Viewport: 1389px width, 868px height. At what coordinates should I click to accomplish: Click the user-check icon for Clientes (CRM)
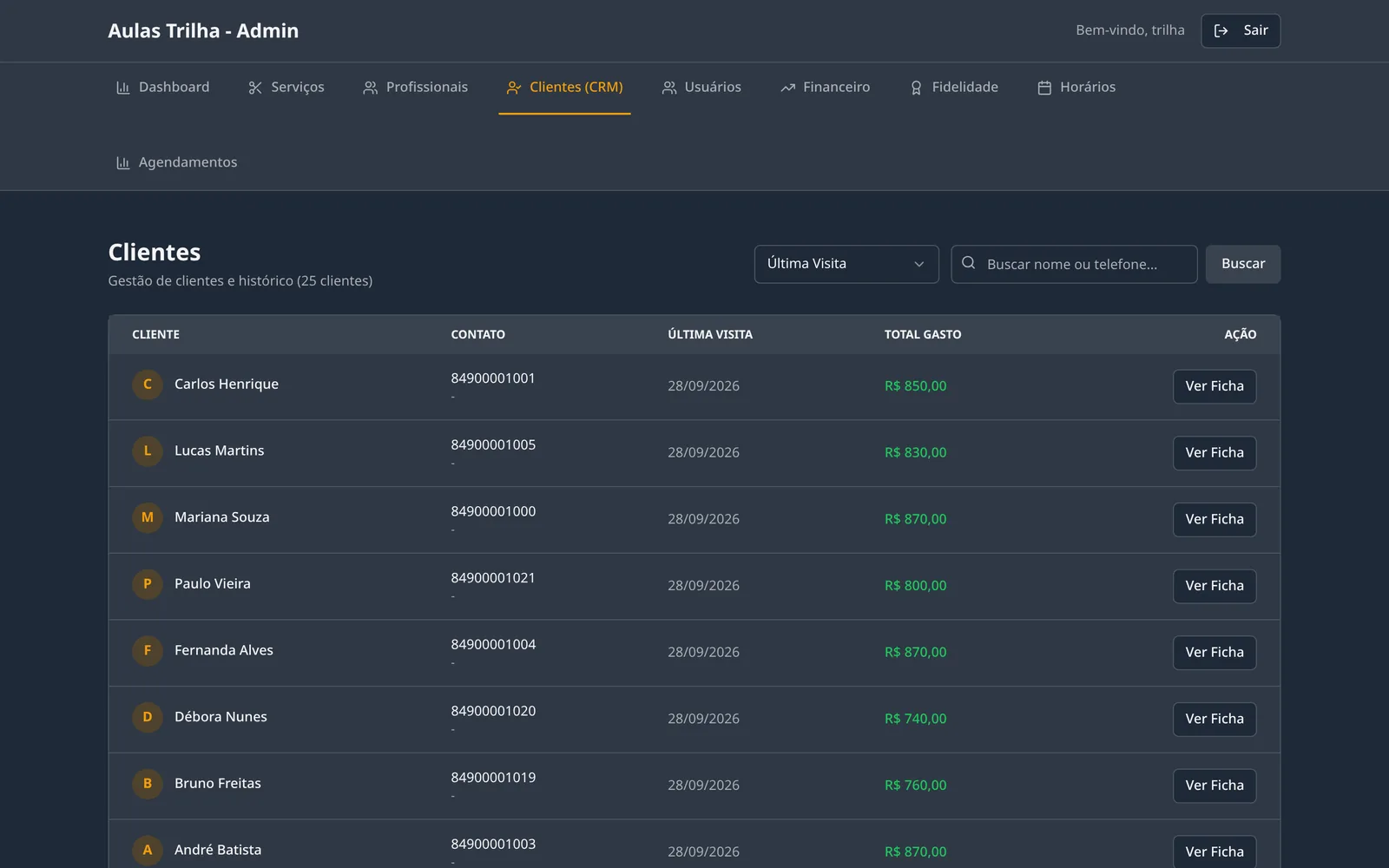514,88
